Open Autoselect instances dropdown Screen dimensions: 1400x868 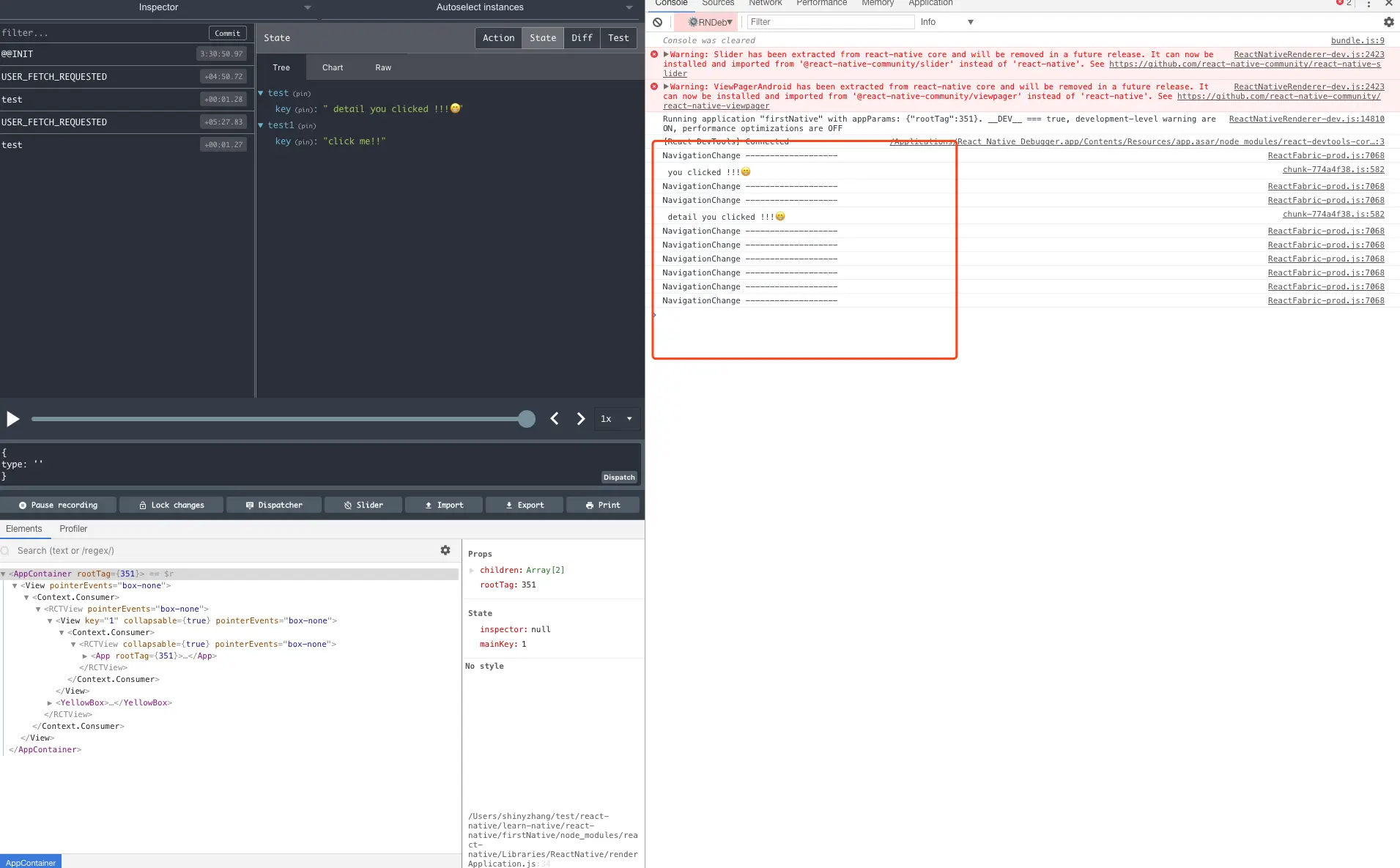click(x=480, y=7)
